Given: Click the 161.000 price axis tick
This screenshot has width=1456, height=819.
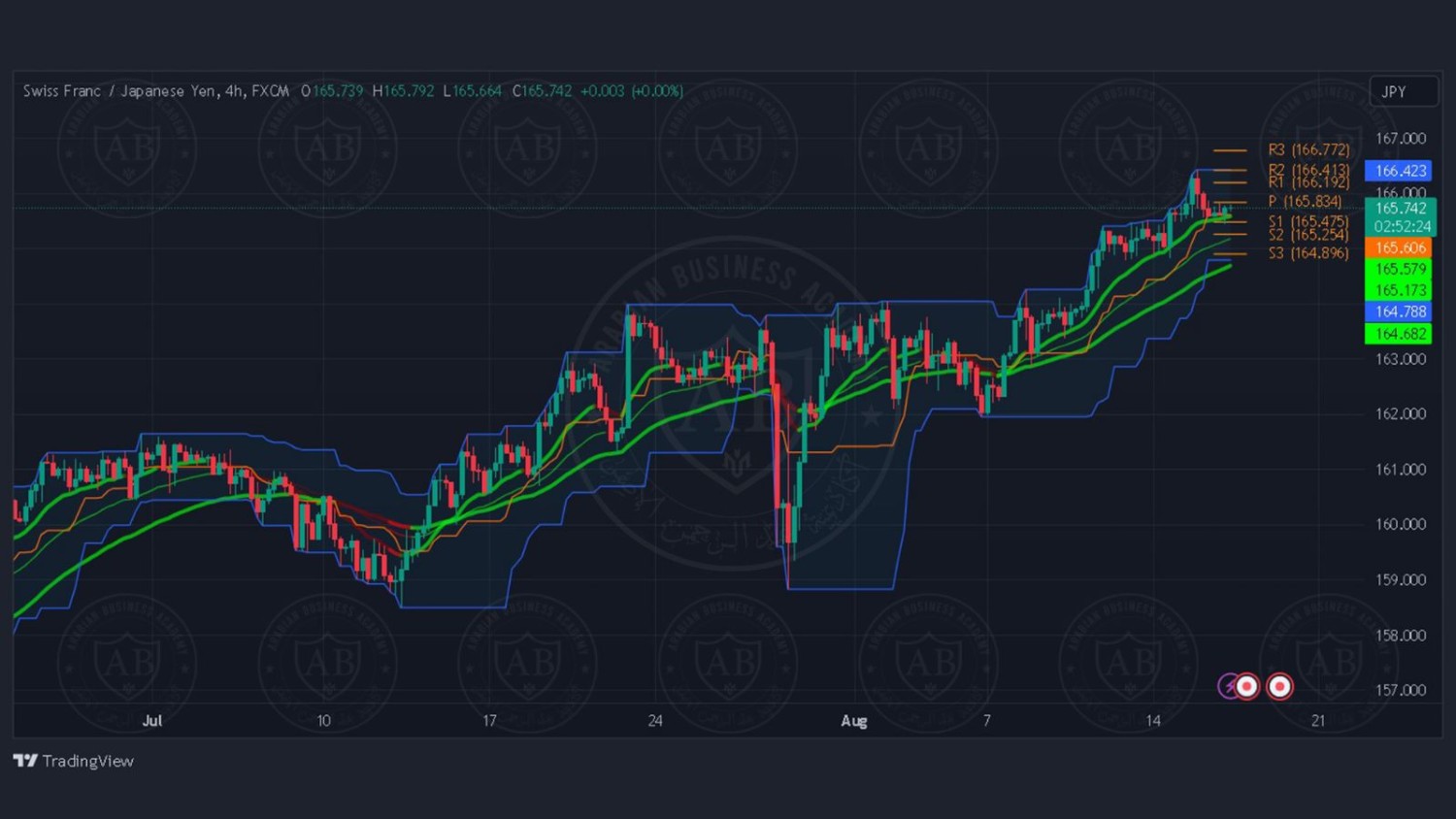Looking at the screenshot, I should click(x=1401, y=470).
